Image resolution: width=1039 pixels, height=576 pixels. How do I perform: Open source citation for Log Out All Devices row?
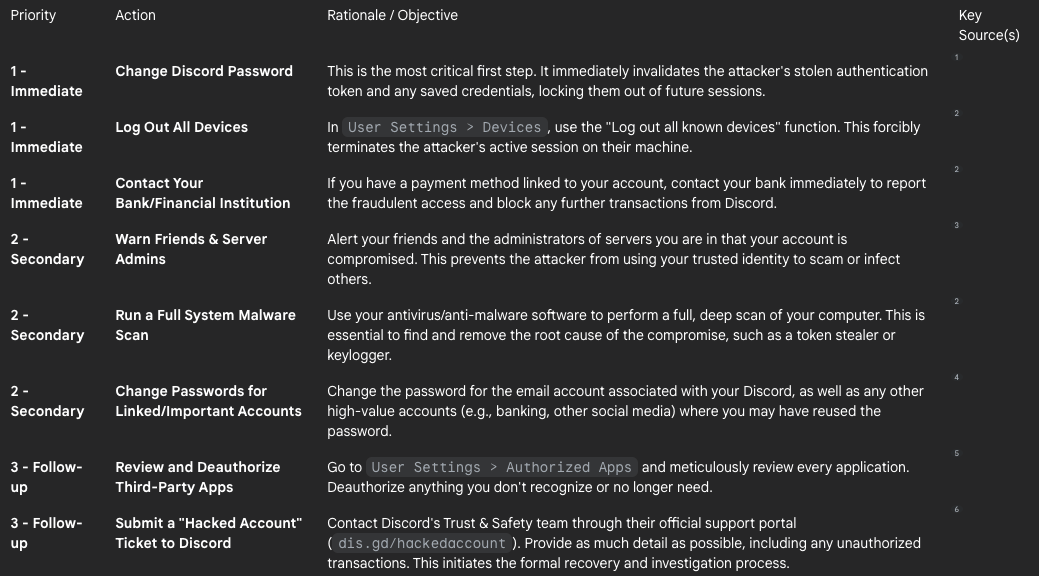tap(957, 114)
